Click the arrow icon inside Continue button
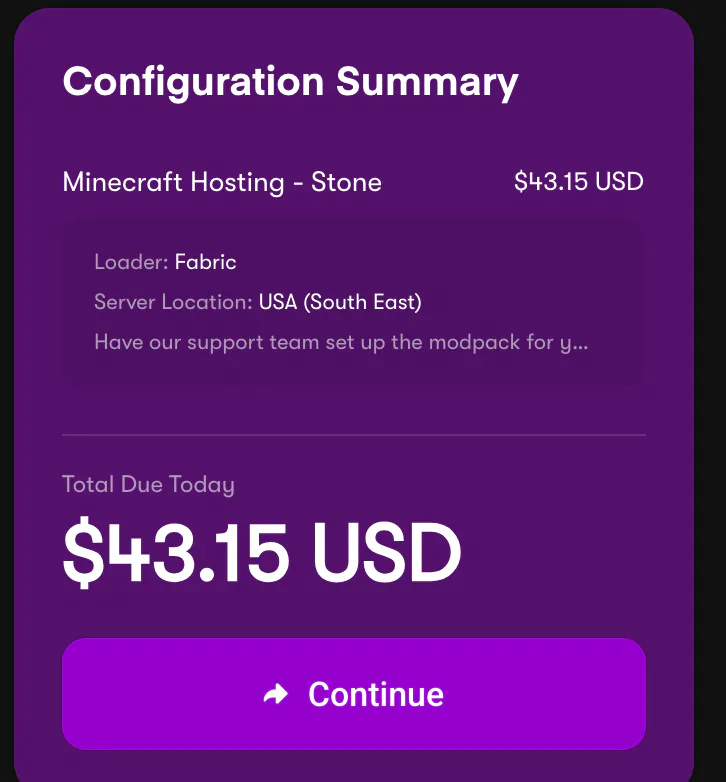726x782 pixels. click(x=276, y=694)
